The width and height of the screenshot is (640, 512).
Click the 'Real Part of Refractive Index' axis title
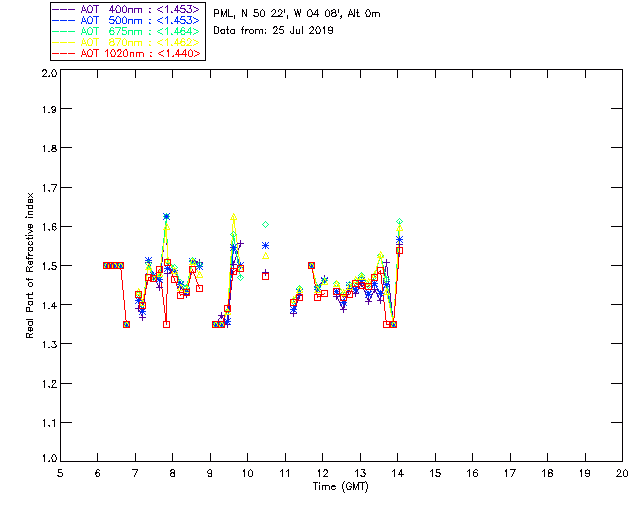[29, 265]
